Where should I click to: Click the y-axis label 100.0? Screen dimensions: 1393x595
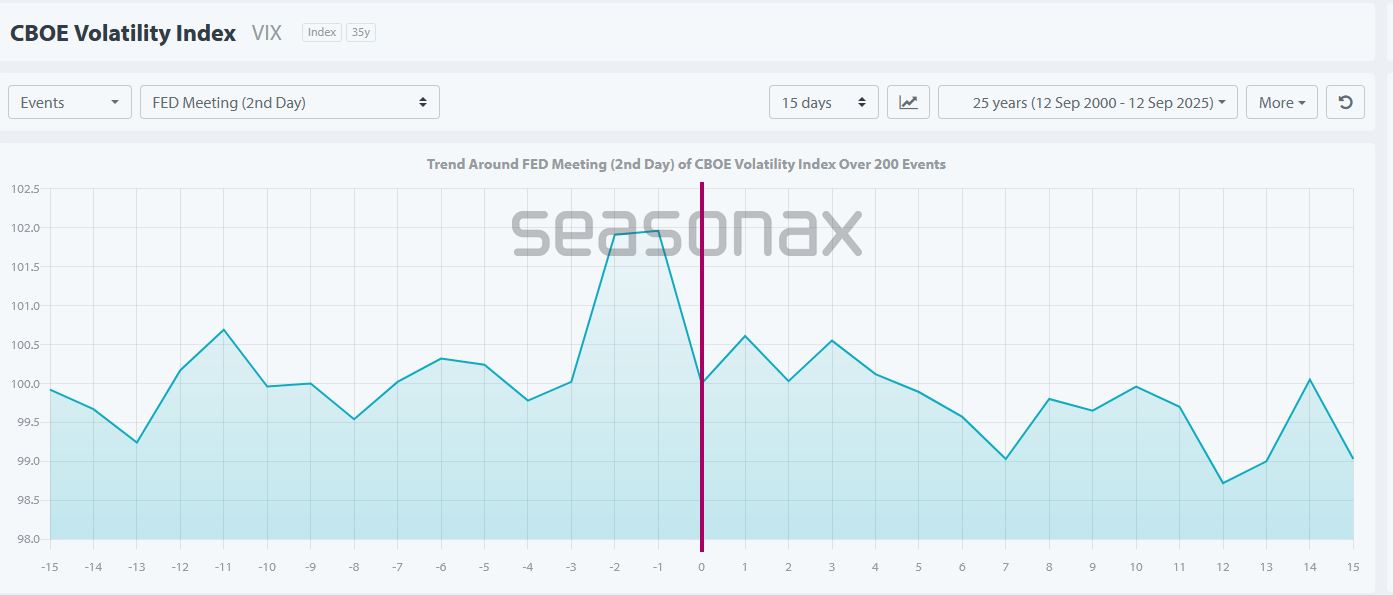25,384
